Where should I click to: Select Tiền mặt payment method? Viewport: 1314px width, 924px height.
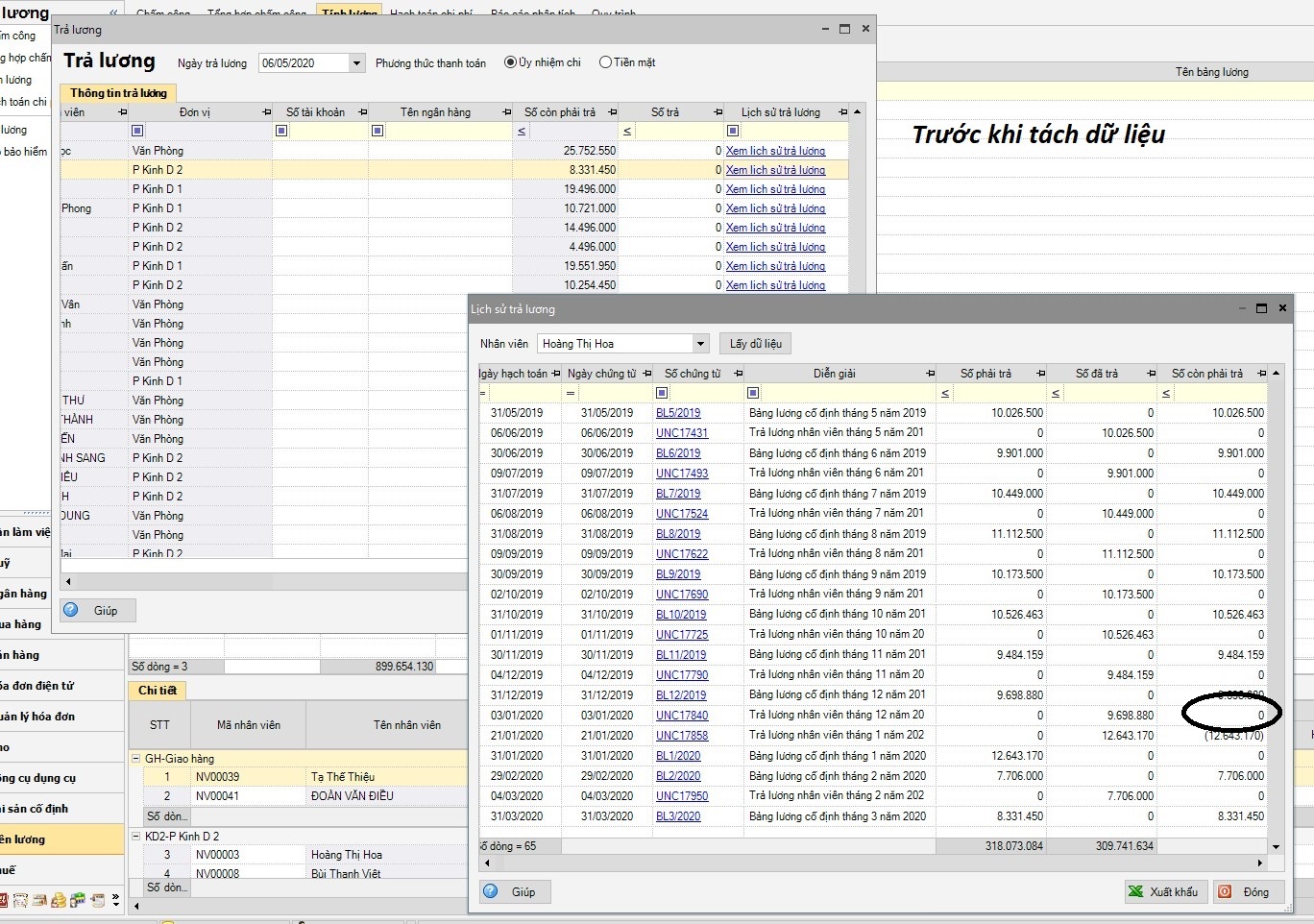[x=605, y=62]
